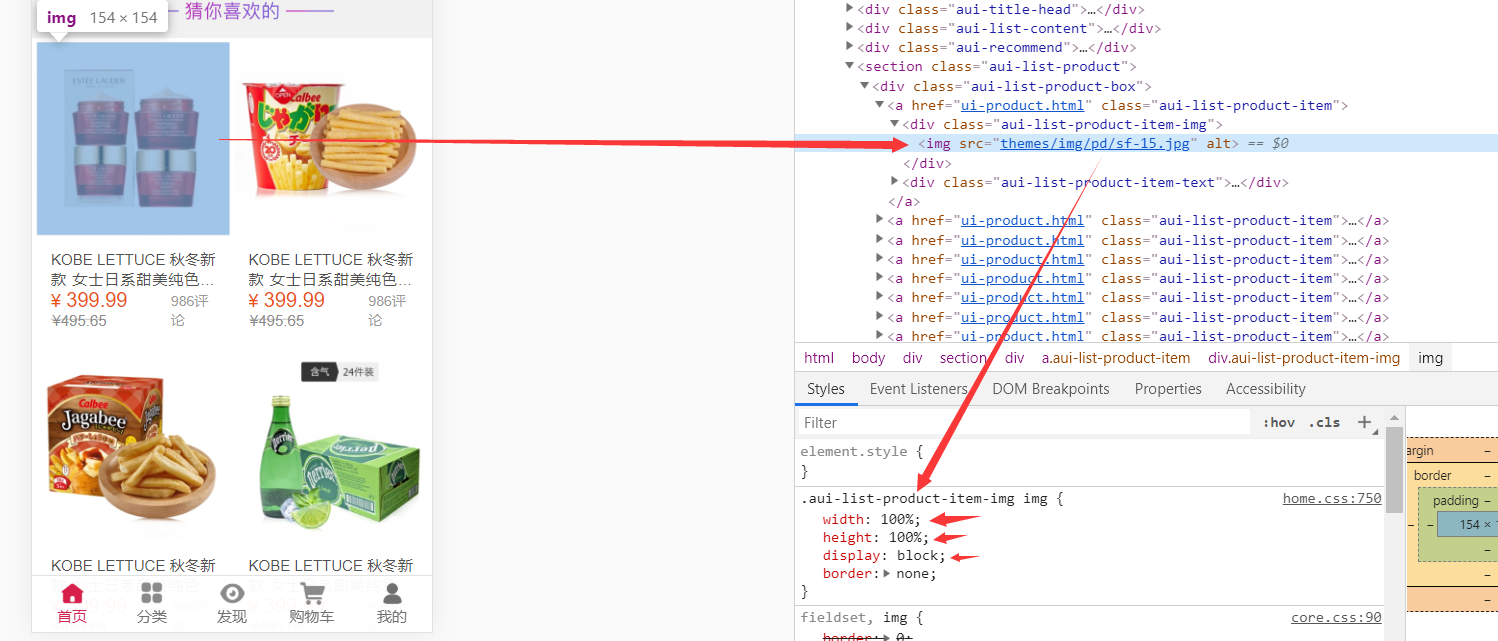1498x641 pixels.
Task: Switch to the Event Listeners tab
Action: tap(919, 389)
